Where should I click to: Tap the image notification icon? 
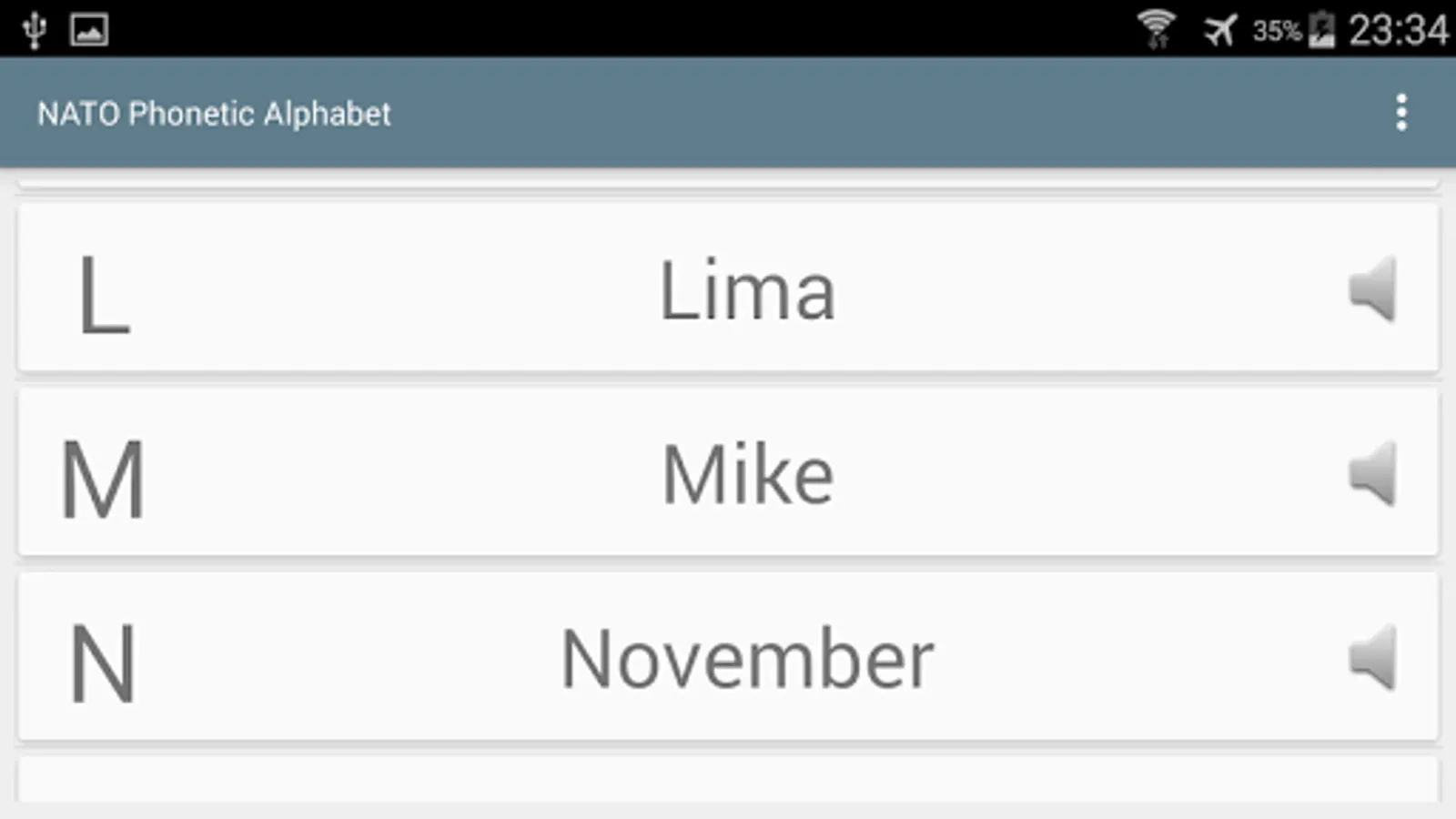tap(89, 30)
